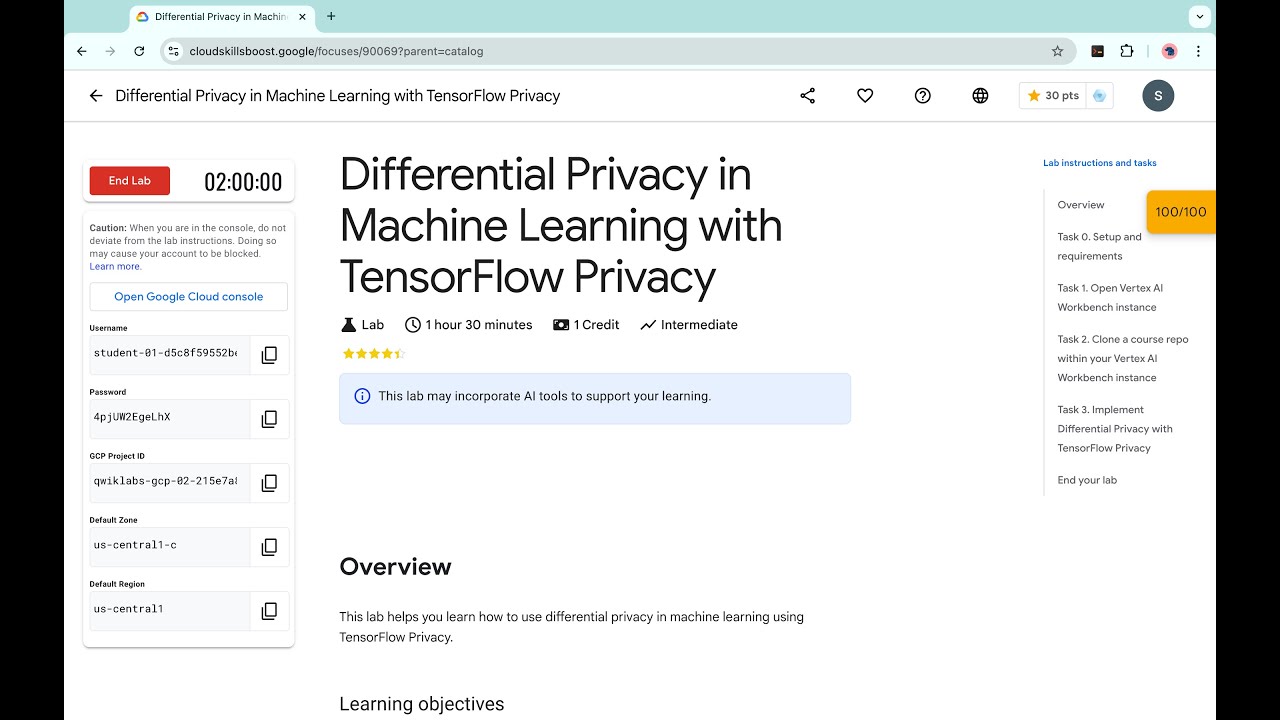
Task: Favorite the lab with the heart icon
Action: point(865,96)
